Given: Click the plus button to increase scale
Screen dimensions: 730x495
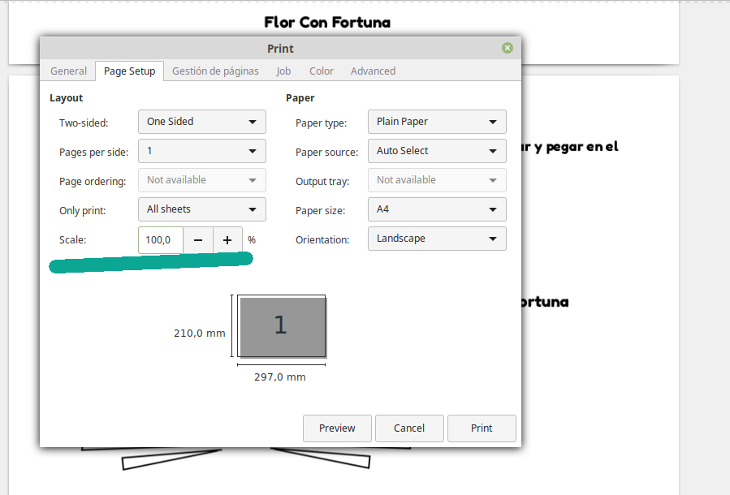Looking at the screenshot, I should click(228, 240).
